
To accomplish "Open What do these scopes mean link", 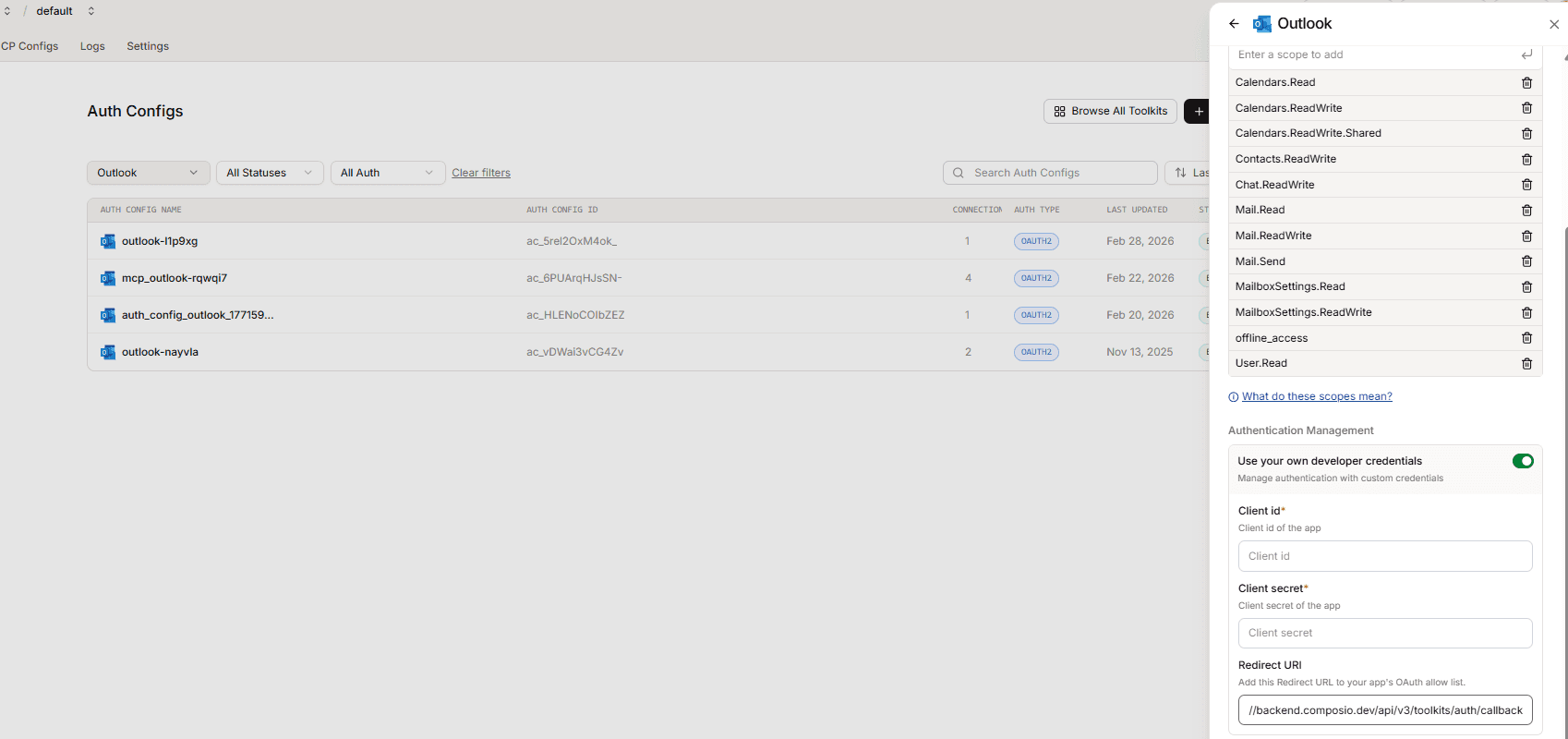I will (x=1317, y=396).
